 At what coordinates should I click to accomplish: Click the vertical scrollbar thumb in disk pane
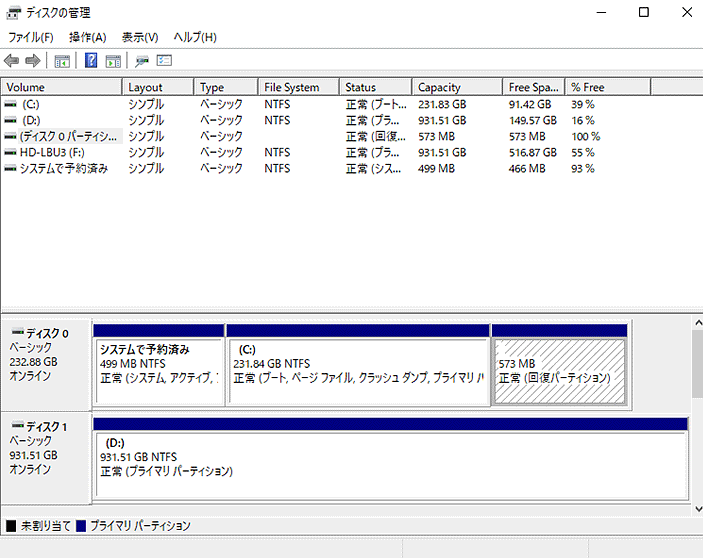[698, 363]
